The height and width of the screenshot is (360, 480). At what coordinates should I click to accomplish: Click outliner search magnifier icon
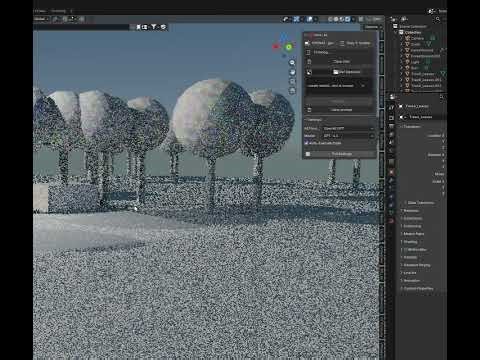coord(437,20)
